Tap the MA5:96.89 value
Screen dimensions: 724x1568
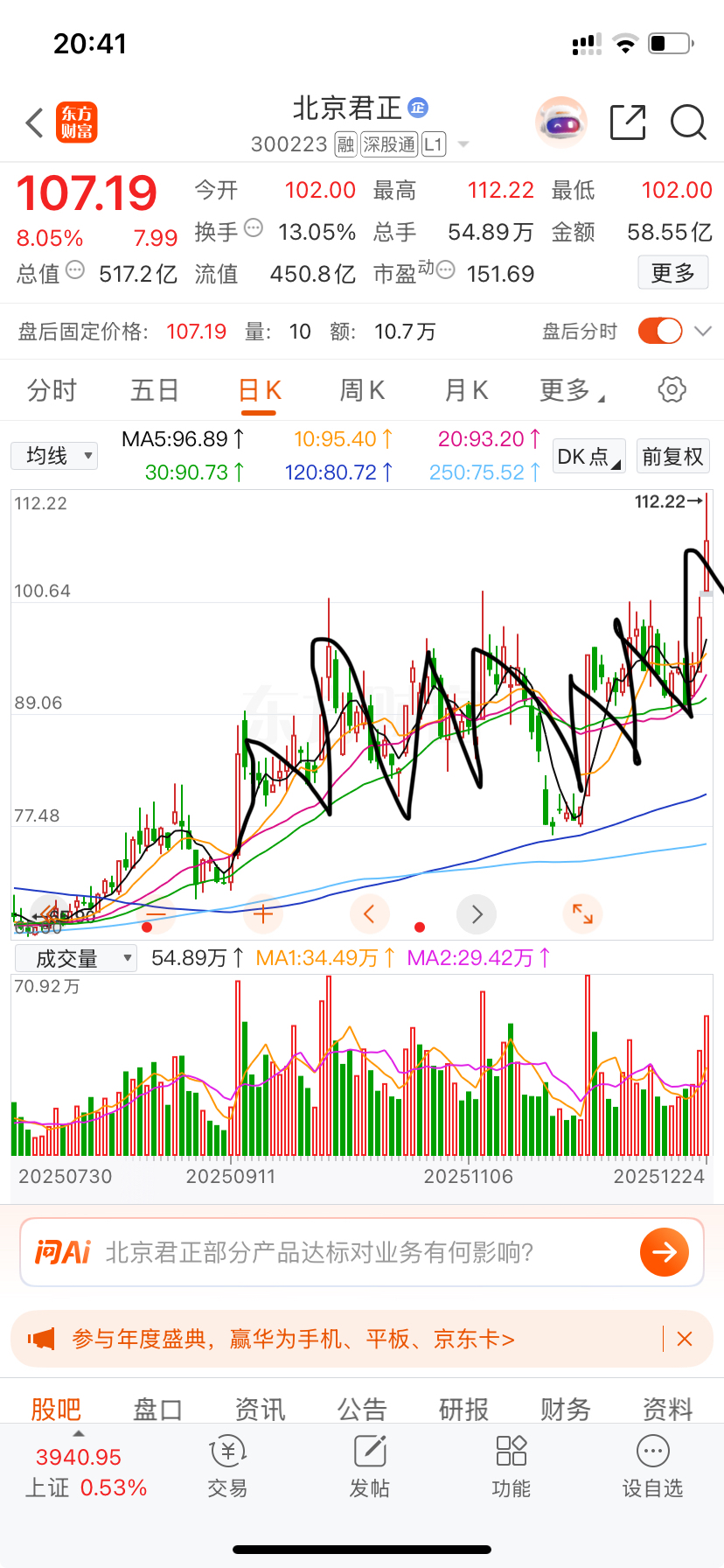[x=184, y=439]
